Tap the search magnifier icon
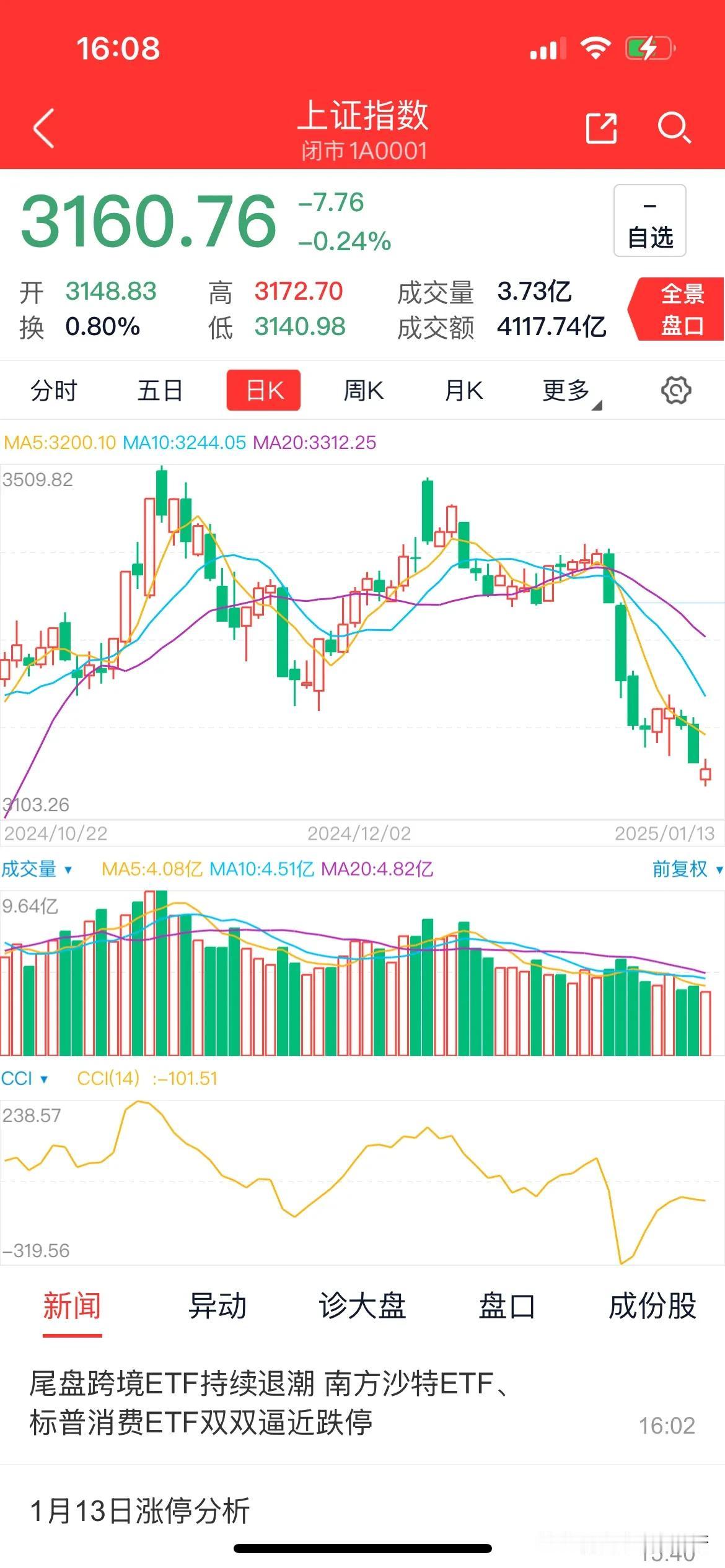The width and height of the screenshot is (725, 1568). tap(674, 128)
